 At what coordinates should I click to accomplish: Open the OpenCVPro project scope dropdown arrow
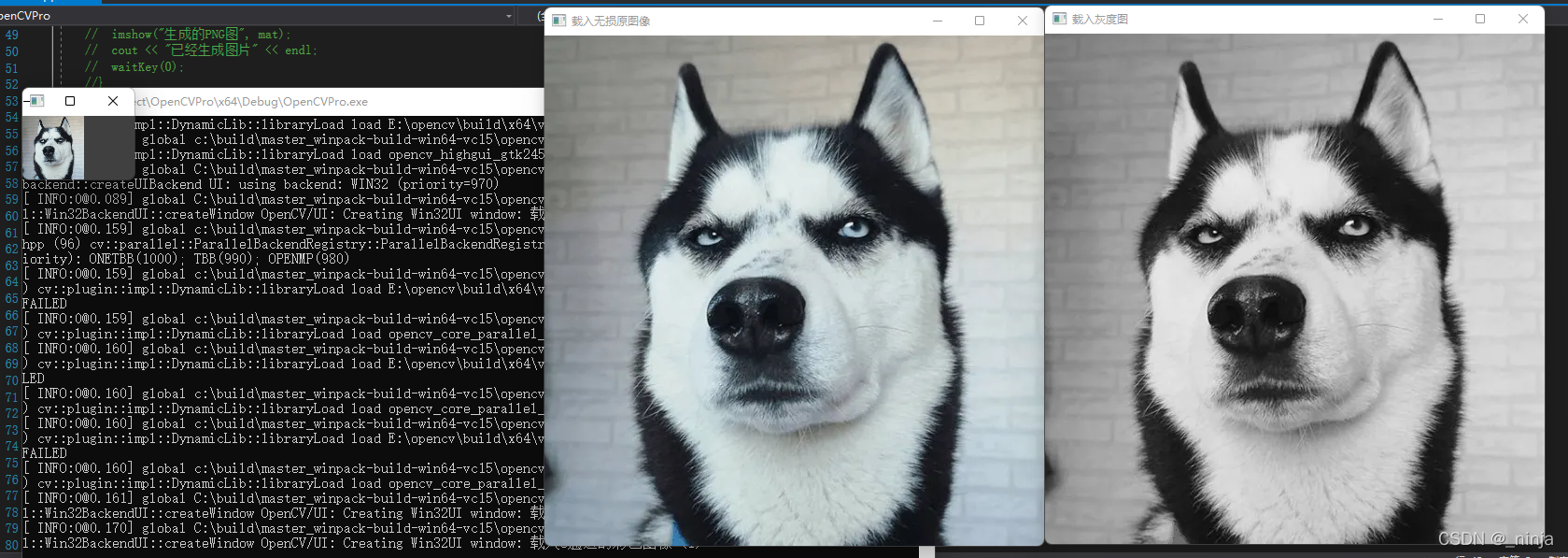click(x=508, y=16)
